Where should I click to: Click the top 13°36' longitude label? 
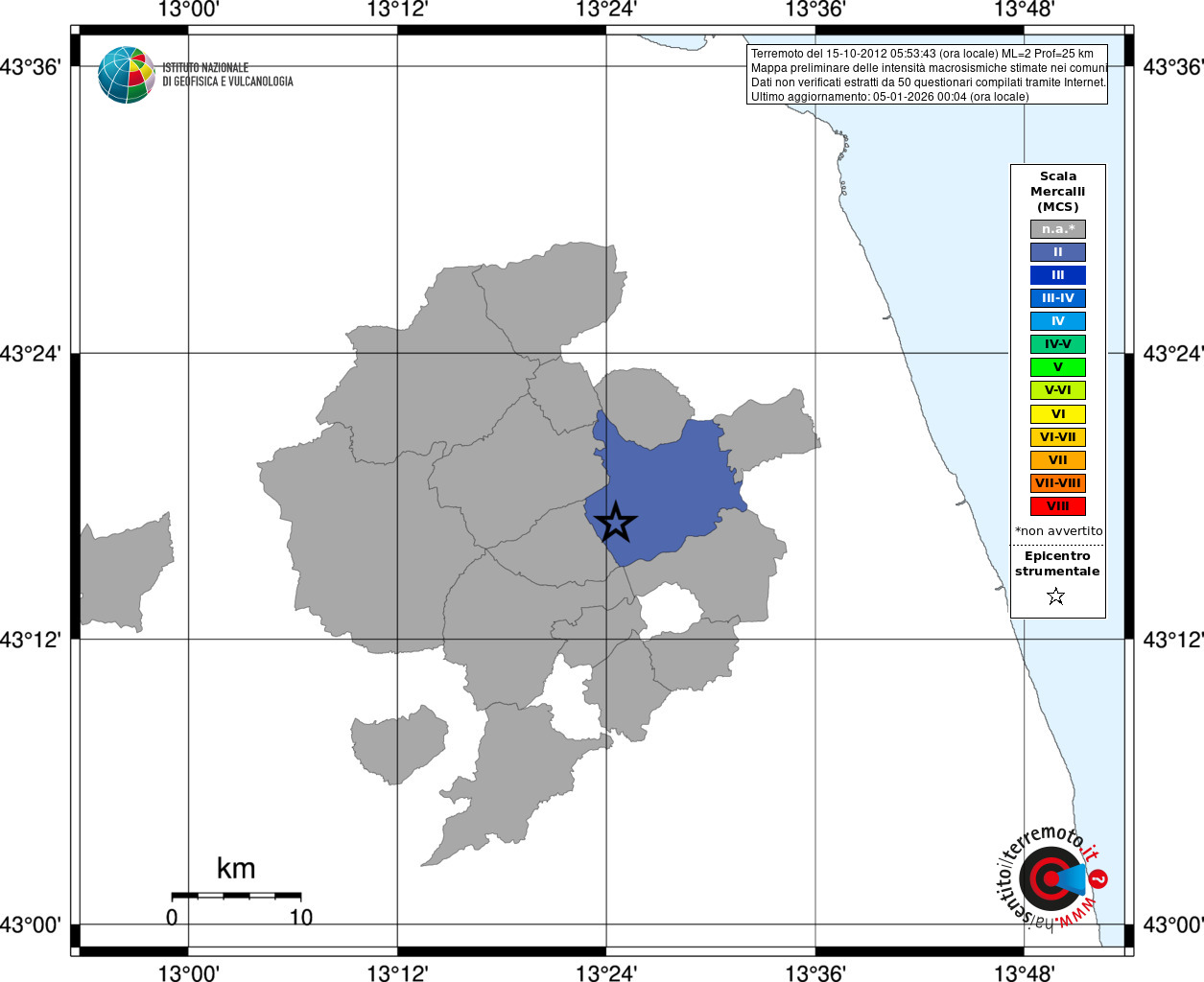[x=815, y=10]
